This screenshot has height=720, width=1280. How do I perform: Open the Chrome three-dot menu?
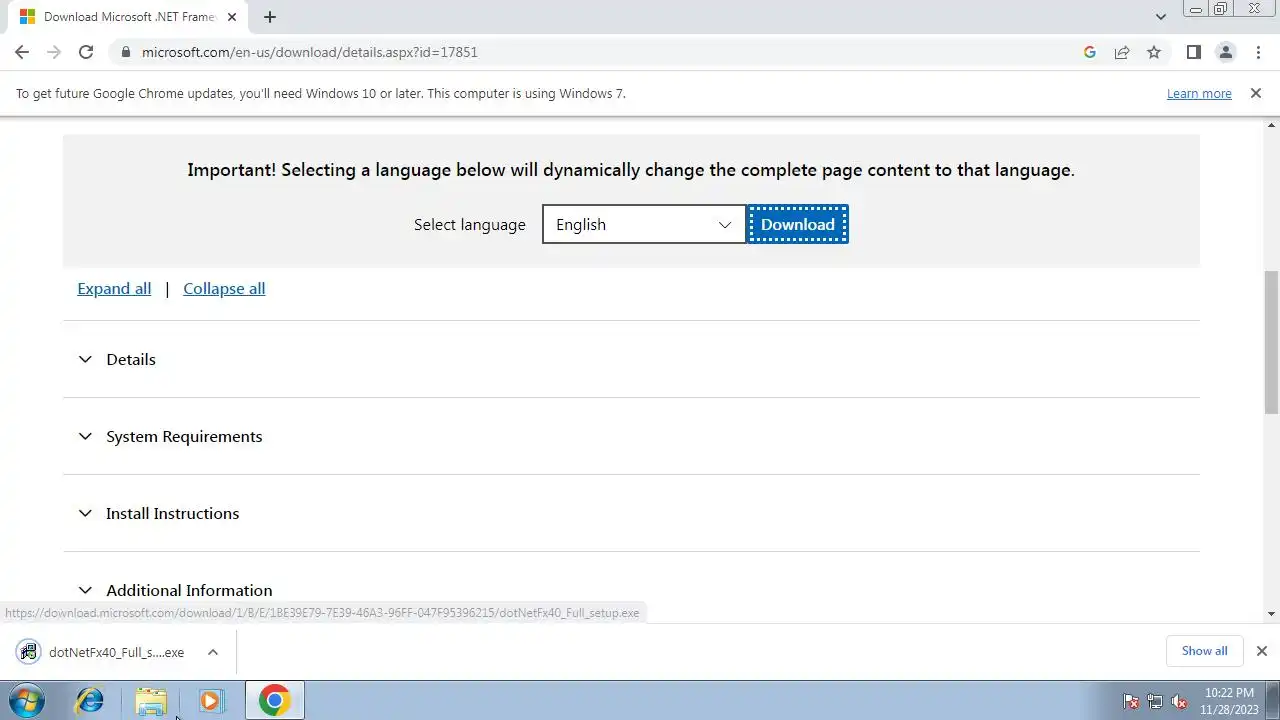click(1257, 52)
